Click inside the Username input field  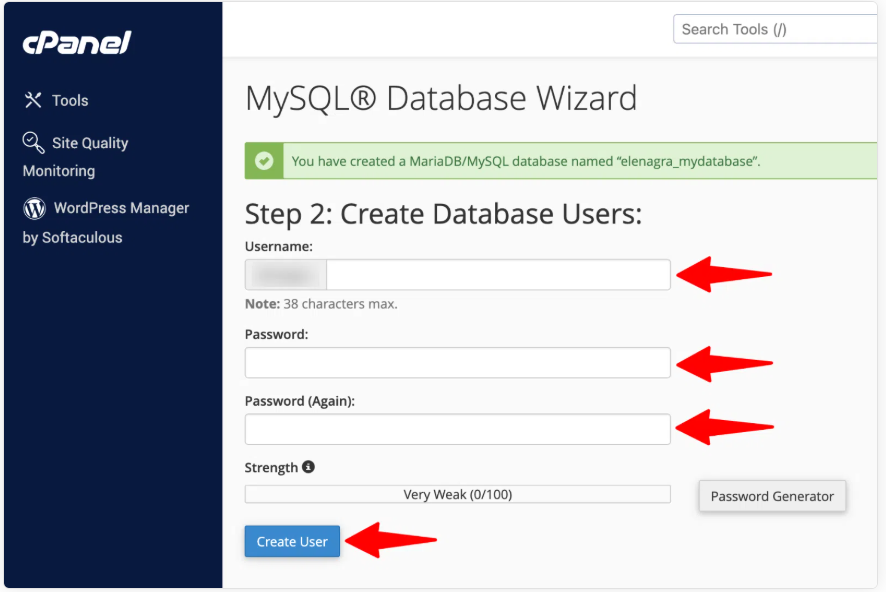[x=498, y=275]
